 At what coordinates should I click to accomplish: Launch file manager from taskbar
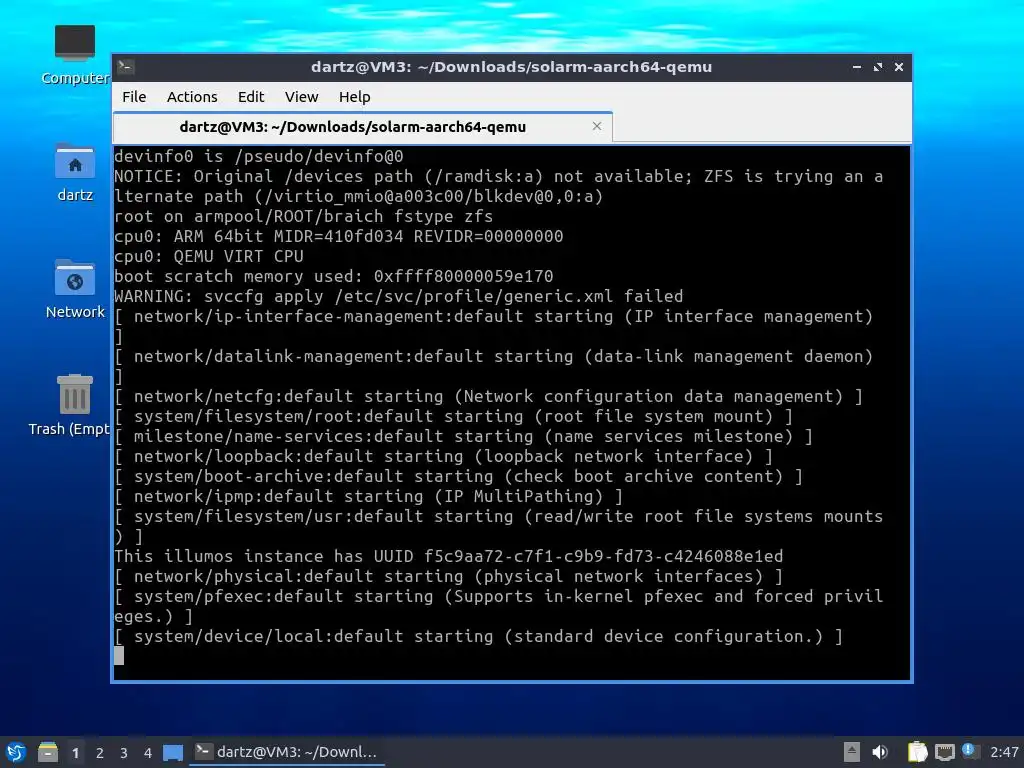[48, 752]
